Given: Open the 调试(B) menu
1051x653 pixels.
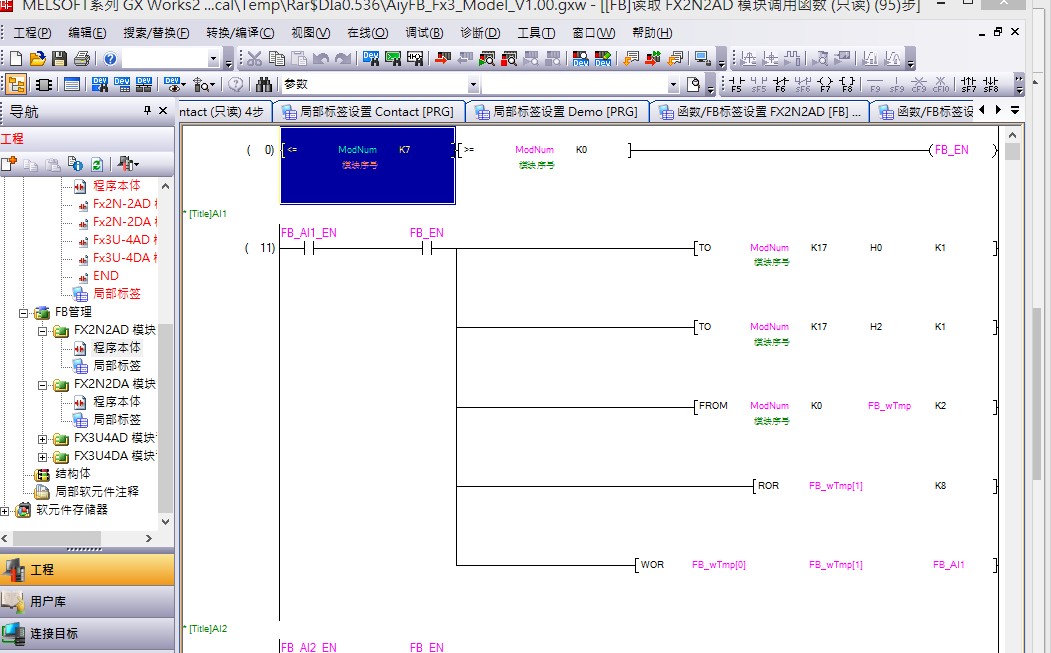Looking at the screenshot, I should 424,33.
